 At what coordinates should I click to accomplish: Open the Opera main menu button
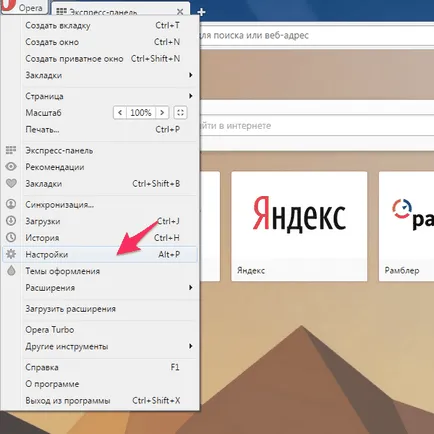coord(24,7)
